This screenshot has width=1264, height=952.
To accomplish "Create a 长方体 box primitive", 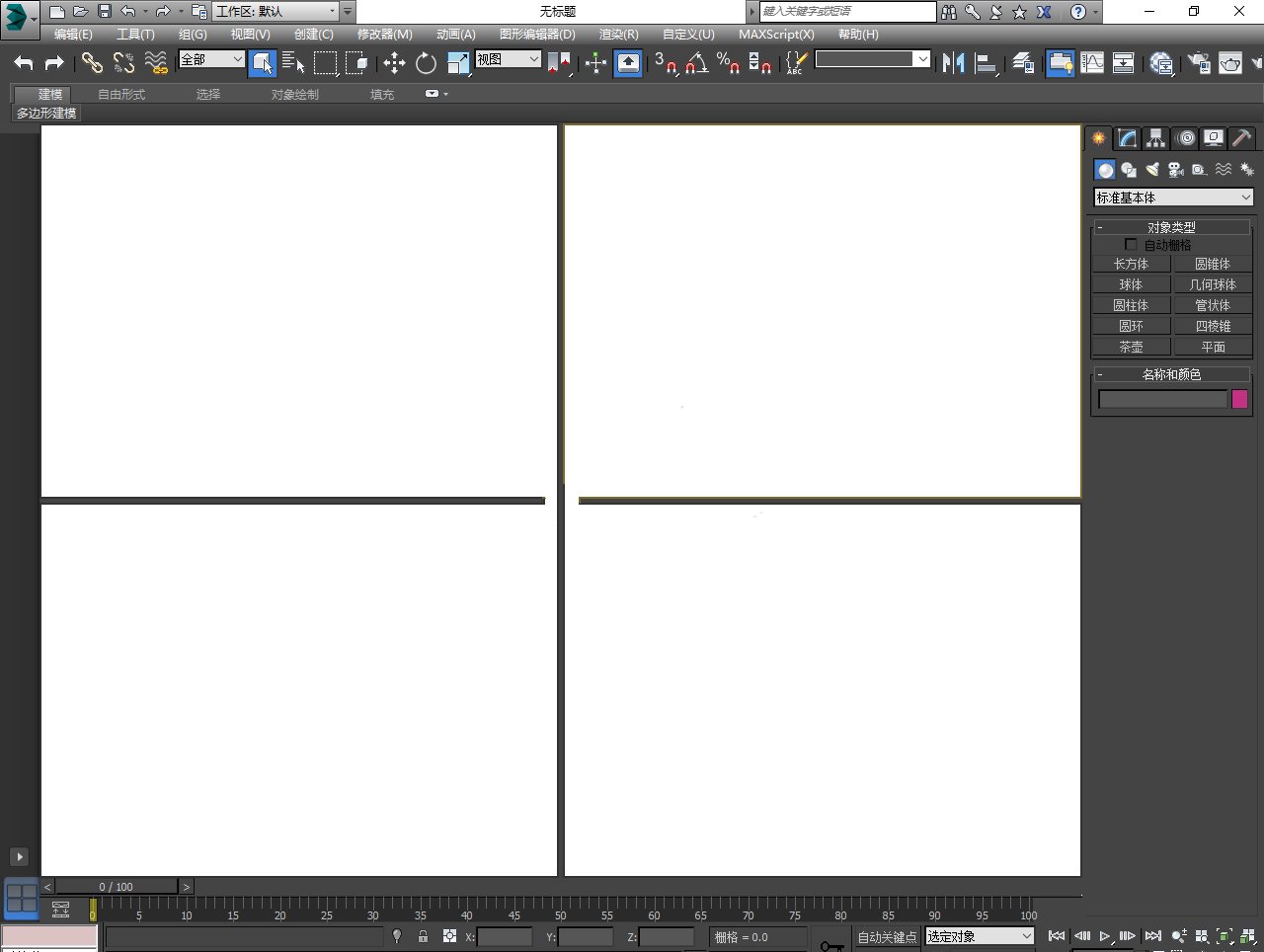I will click(1131, 264).
